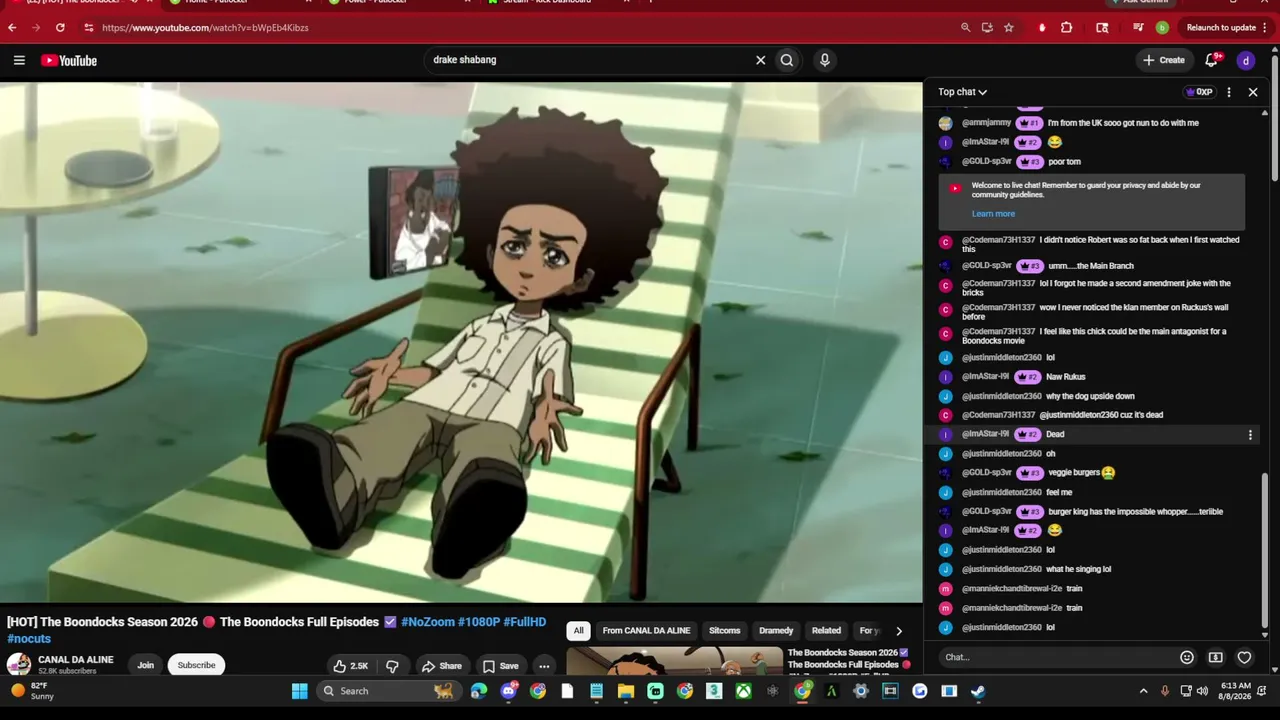Open the emoji picker in chat
Viewport: 1280px width, 720px height.
tap(1187, 657)
